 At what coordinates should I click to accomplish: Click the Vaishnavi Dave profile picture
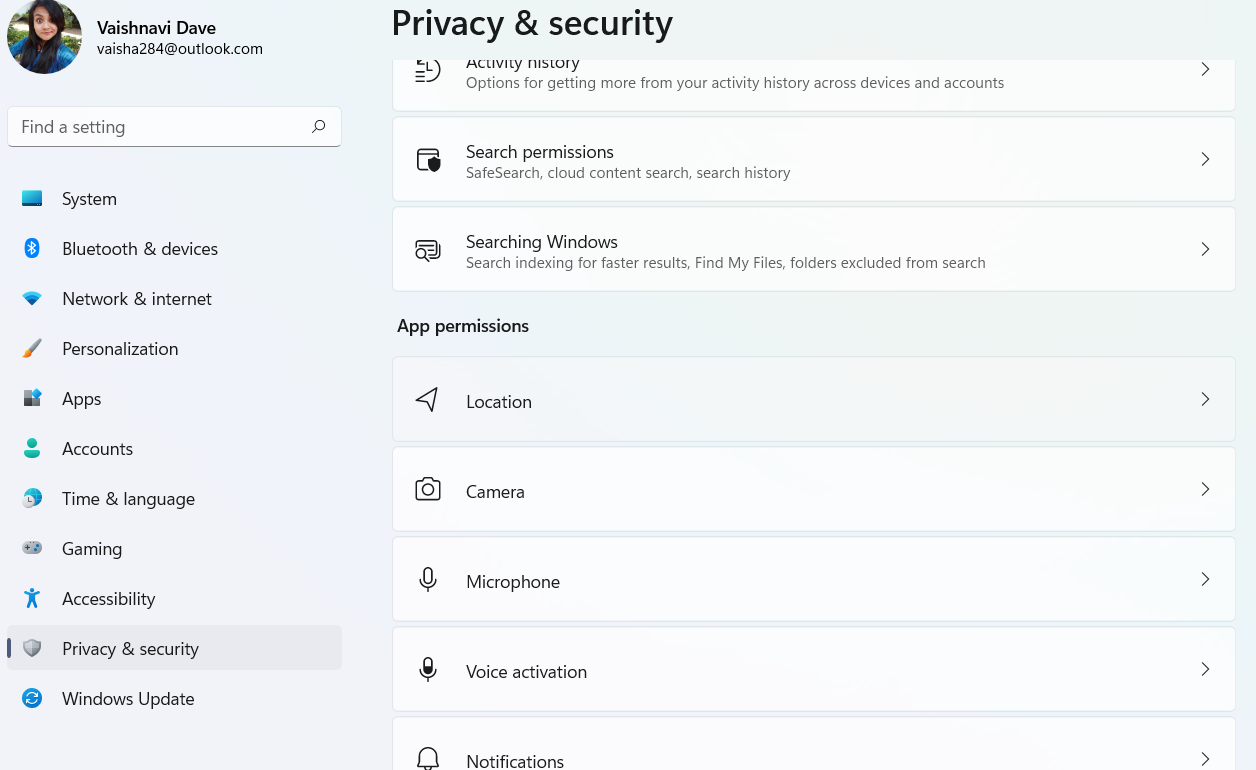pos(45,37)
